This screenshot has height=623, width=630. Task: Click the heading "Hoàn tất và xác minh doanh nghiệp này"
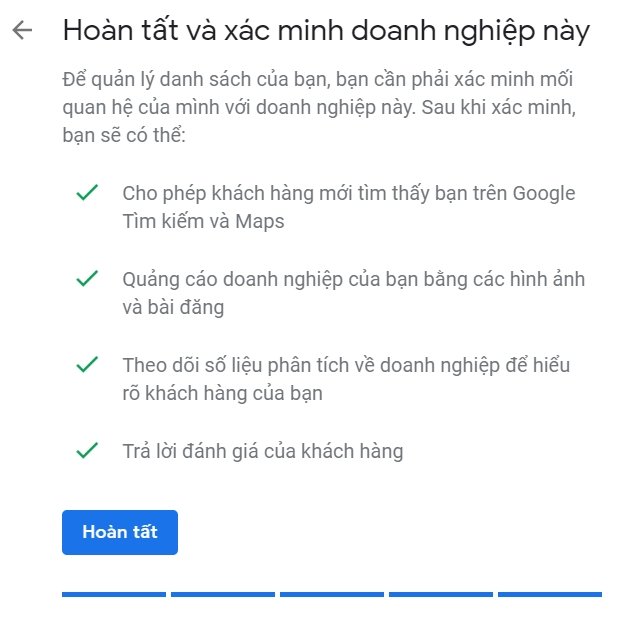coord(326,30)
